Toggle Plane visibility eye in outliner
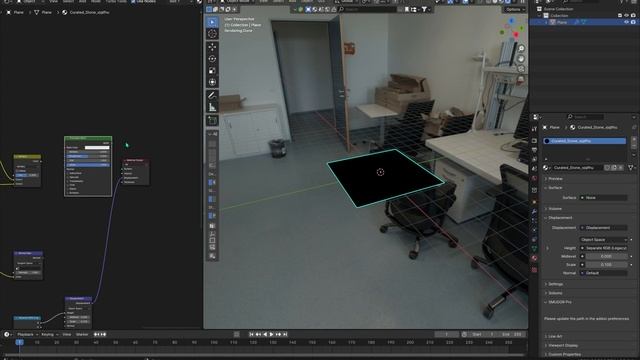The height and width of the screenshot is (360, 640). [627, 22]
